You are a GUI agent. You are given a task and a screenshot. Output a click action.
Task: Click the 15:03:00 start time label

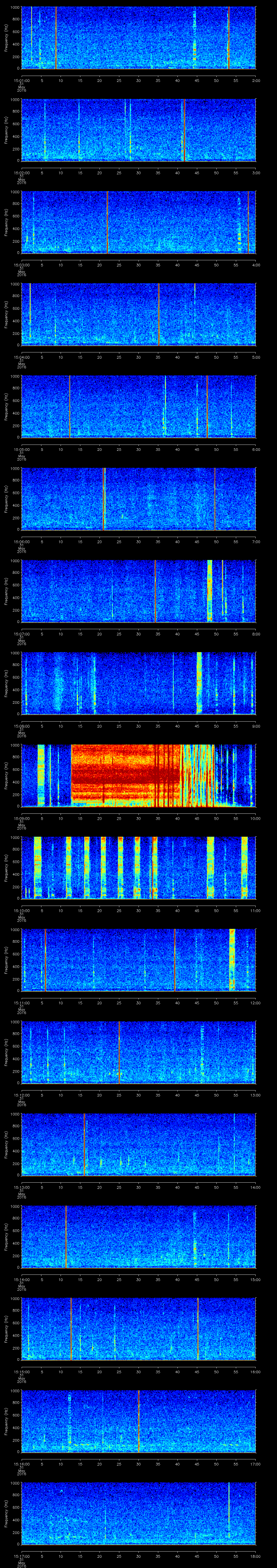click(22, 265)
